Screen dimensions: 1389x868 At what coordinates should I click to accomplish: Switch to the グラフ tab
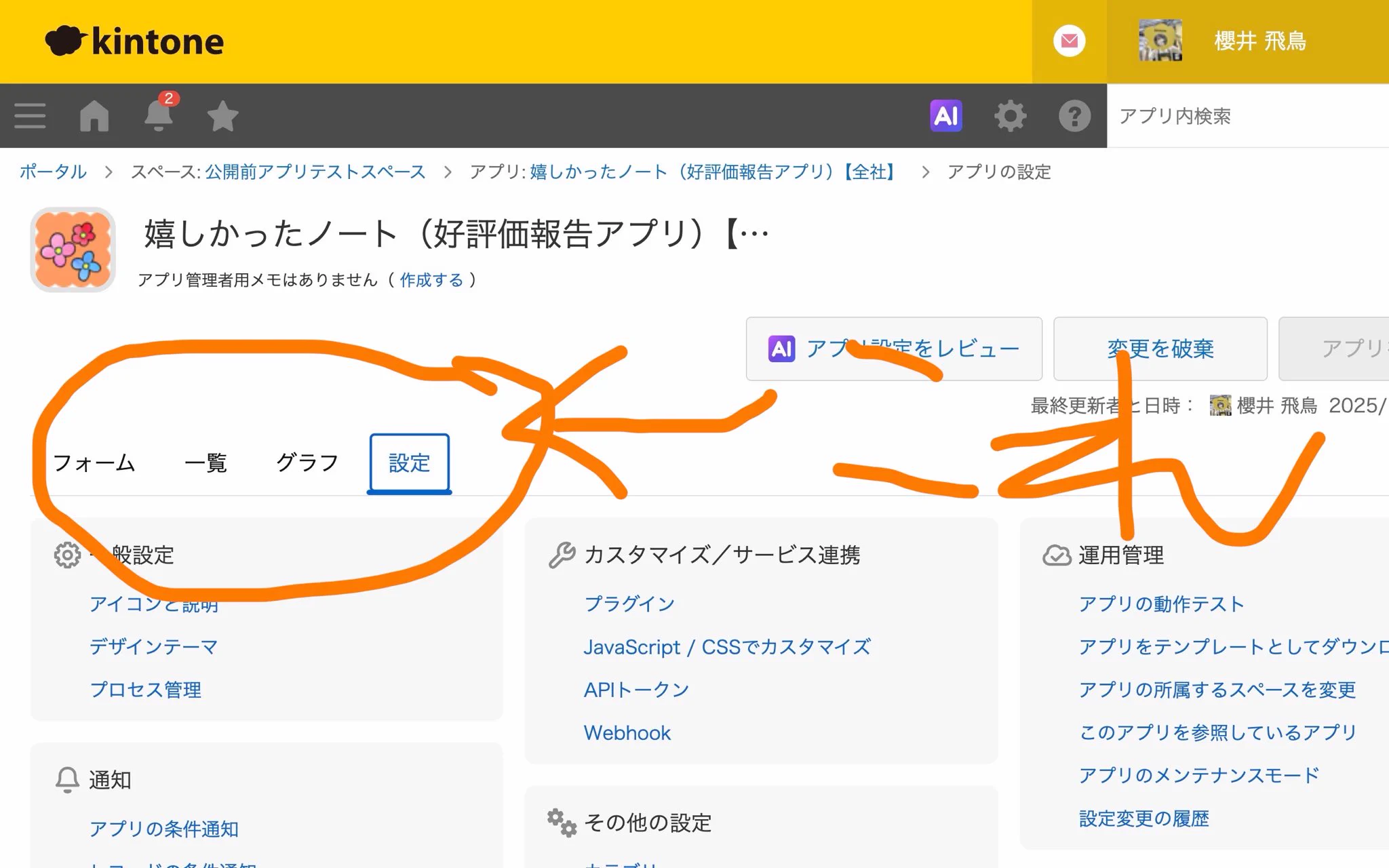pos(307,462)
